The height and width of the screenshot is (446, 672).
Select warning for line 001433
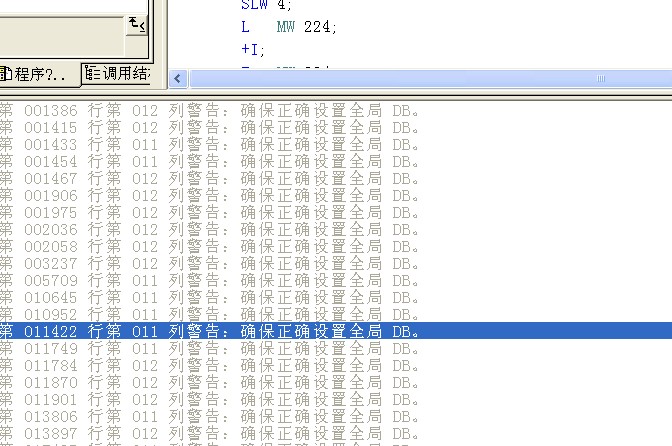tap(336, 145)
